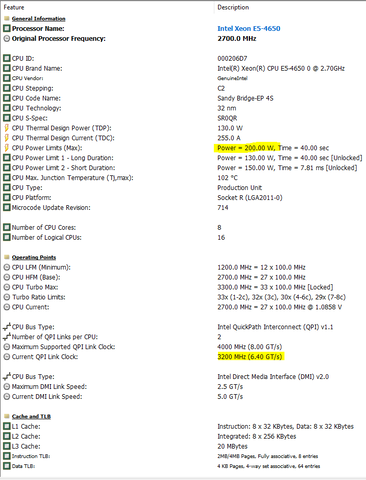Select the Instruction TLB row label

31,456
